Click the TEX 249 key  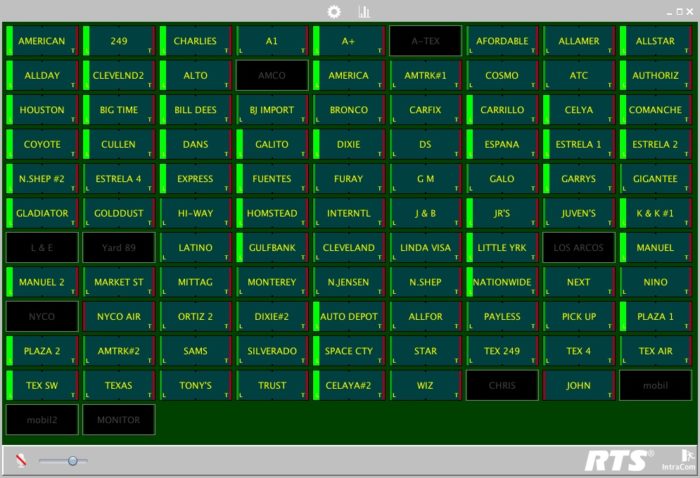pos(502,351)
